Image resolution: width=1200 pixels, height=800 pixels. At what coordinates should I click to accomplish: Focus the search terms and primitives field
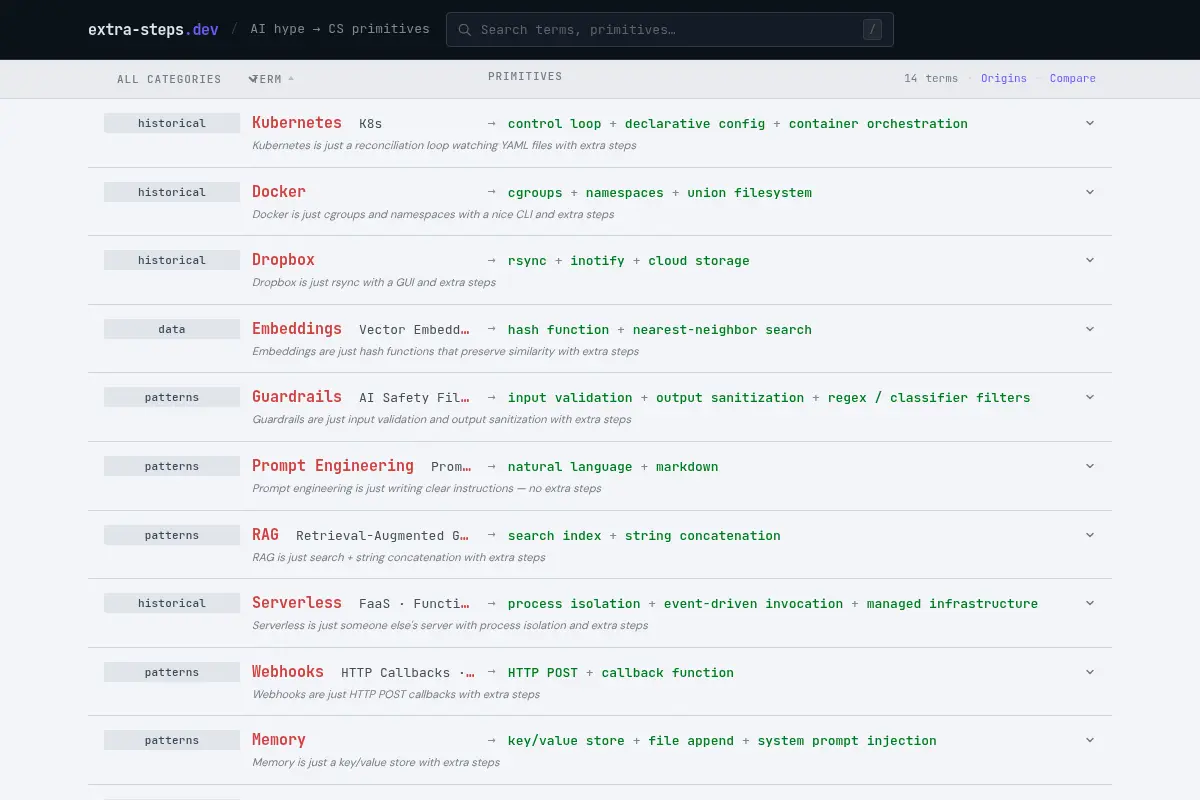(x=670, y=30)
